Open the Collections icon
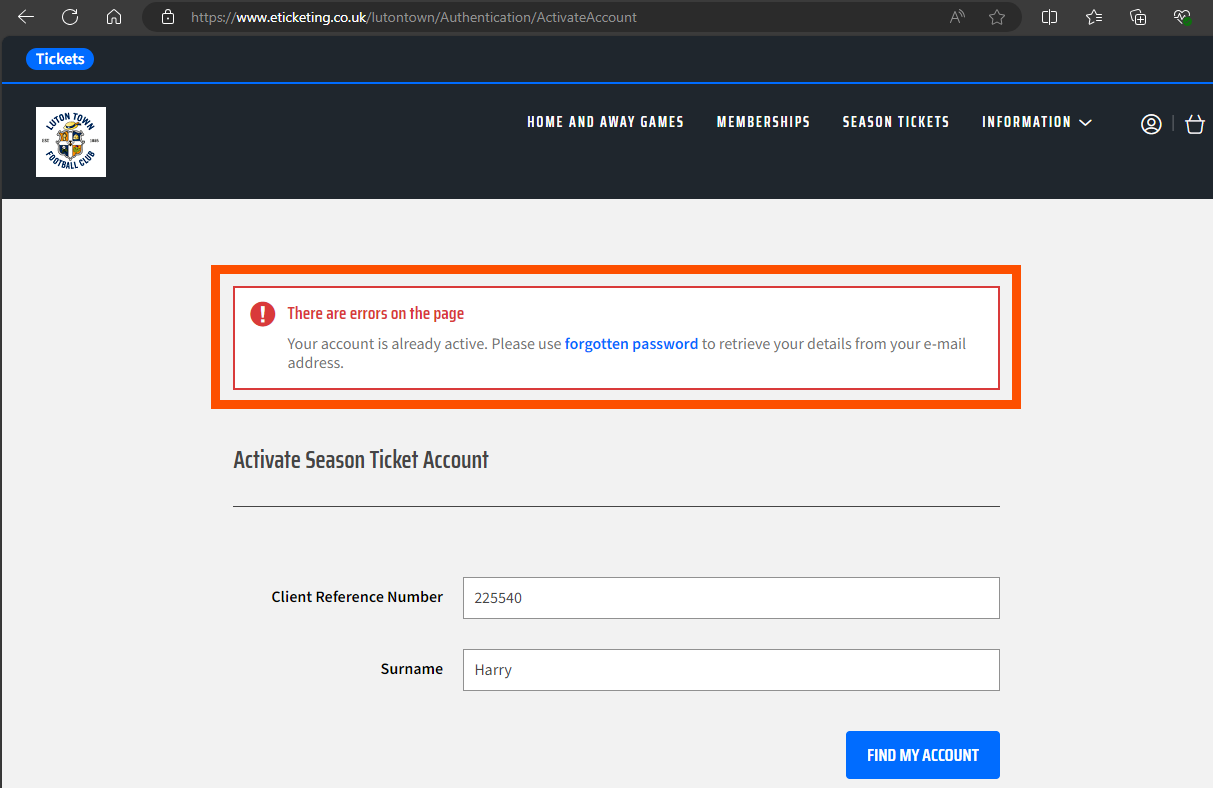Screen dimensions: 1213x788 (x=1138, y=17)
